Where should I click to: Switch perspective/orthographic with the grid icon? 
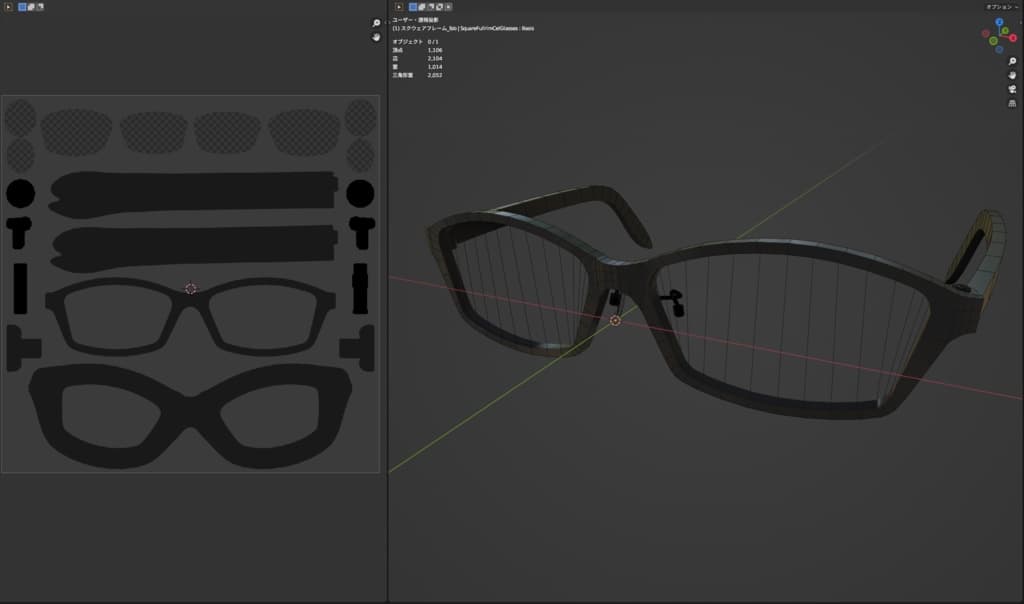pos(1012,103)
